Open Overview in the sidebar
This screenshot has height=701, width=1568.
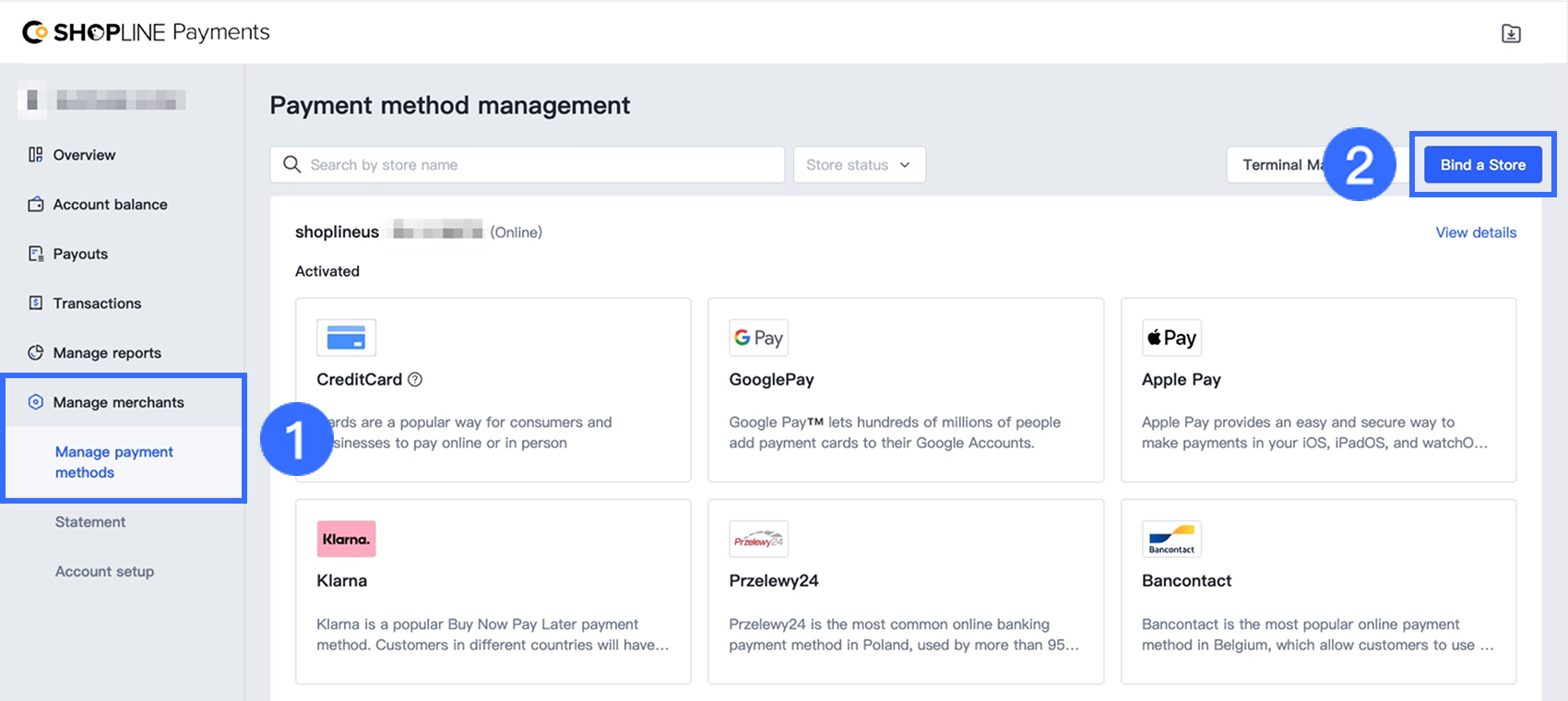pyautogui.click(x=84, y=155)
